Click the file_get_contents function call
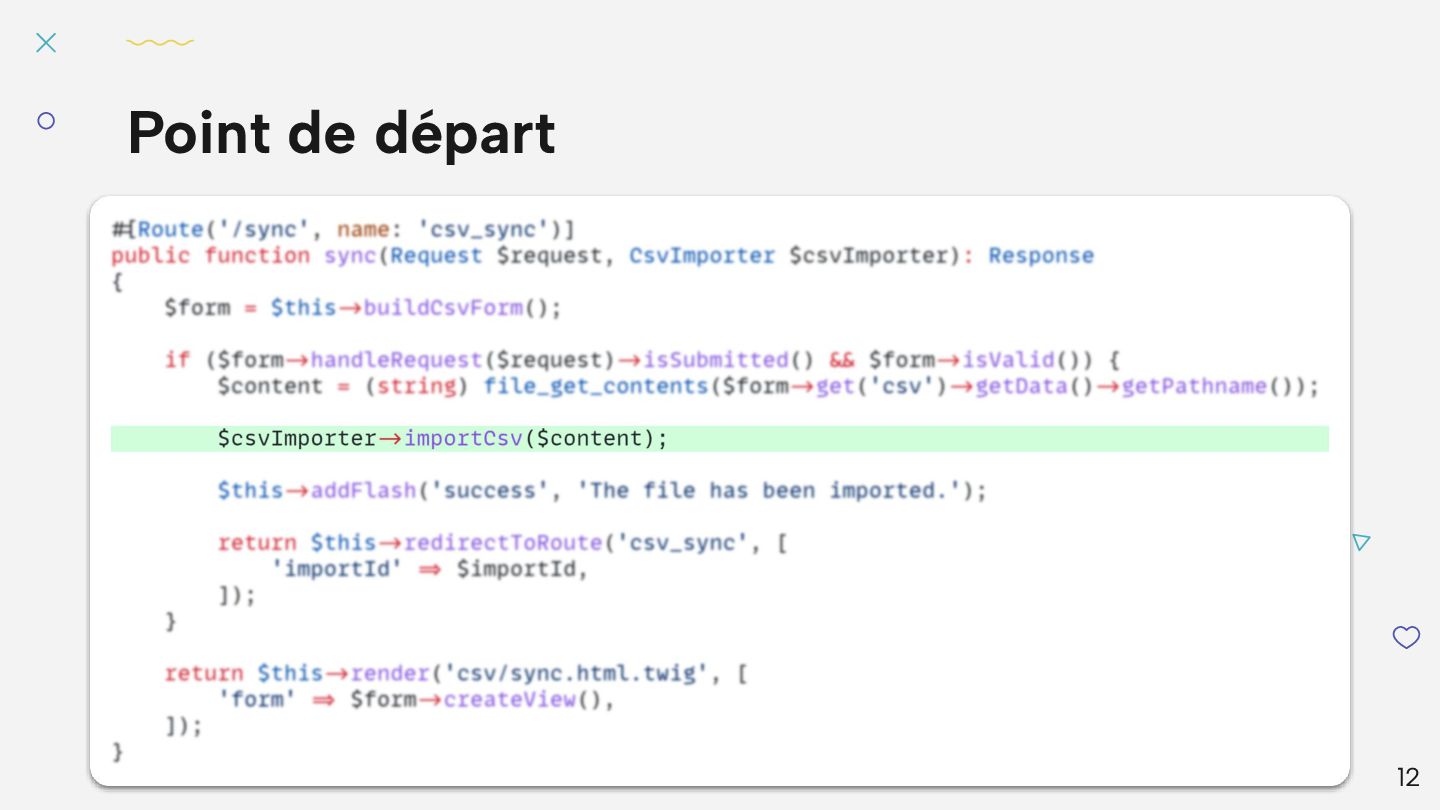Image resolution: width=1440 pixels, height=810 pixels. (596, 386)
